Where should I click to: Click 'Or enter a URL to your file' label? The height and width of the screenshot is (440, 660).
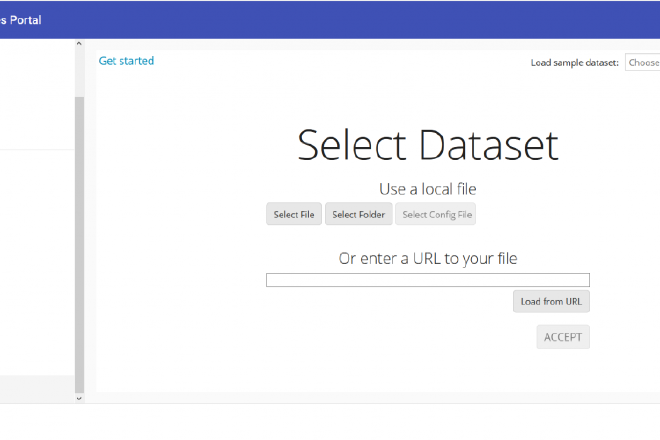[x=427, y=258]
